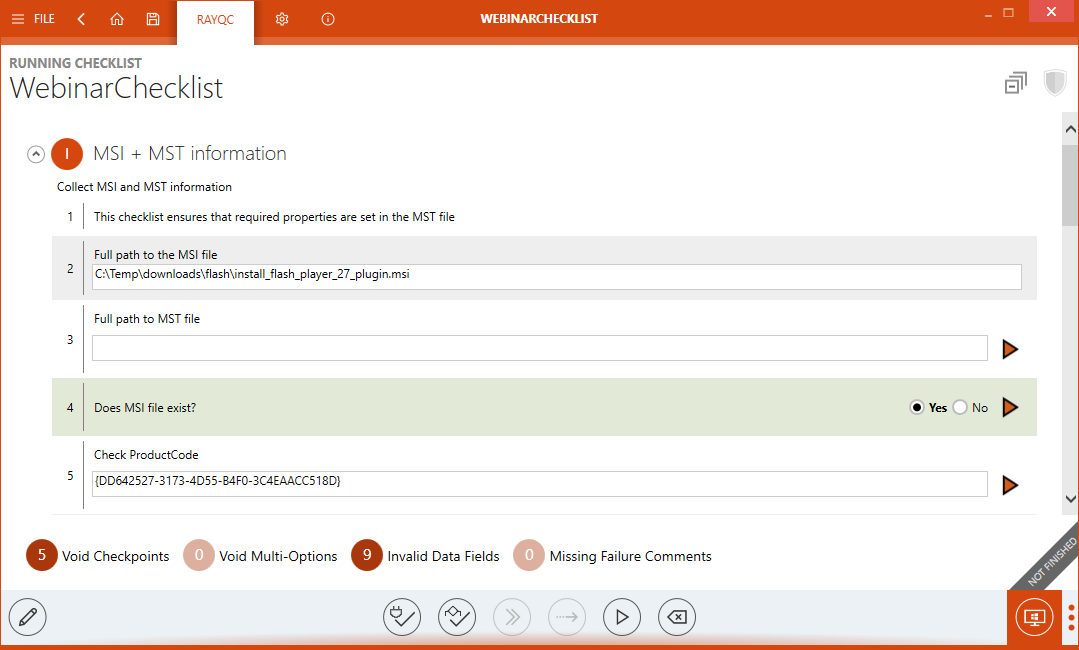
Task: Open the settings gear tab
Action: click(282, 19)
